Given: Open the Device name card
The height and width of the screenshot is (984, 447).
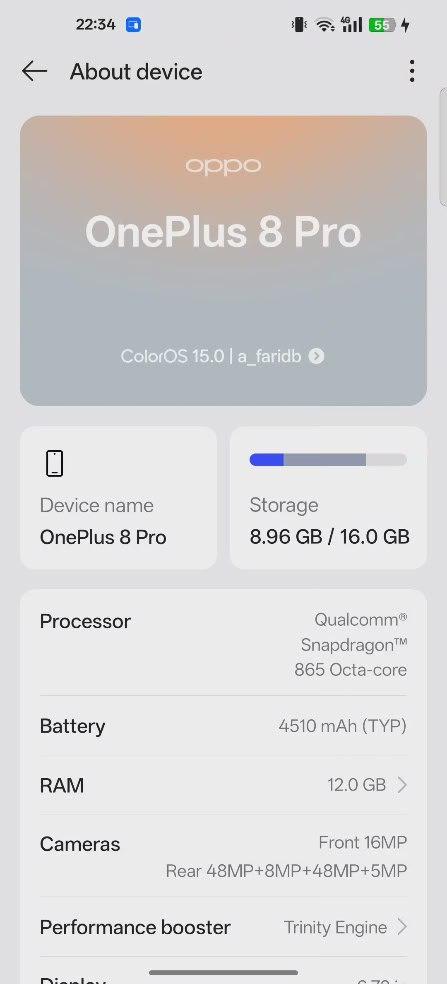Looking at the screenshot, I should [119, 498].
